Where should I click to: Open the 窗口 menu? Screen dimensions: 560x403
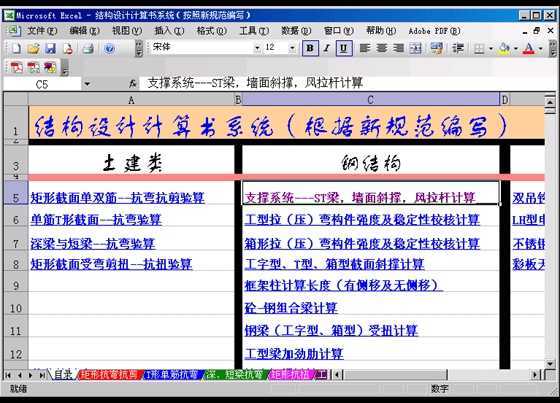click(x=339, y=31)
